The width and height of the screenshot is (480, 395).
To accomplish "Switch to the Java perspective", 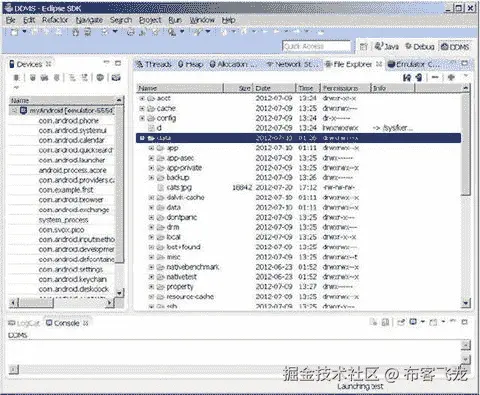I will point(387,46).
